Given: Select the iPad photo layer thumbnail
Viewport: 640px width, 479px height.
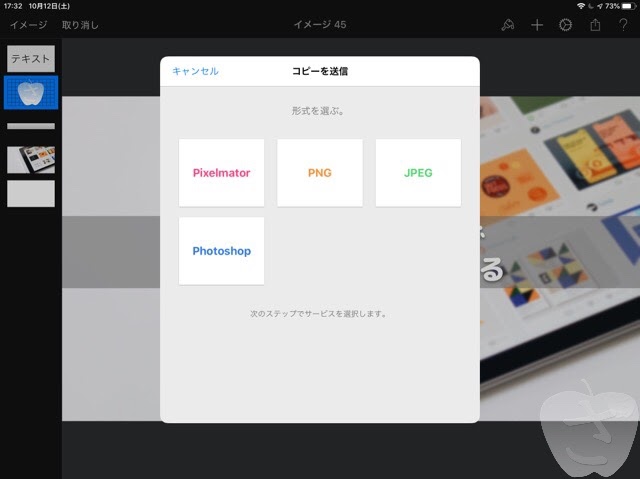Looking at the screenshot, I should point(31,160).
